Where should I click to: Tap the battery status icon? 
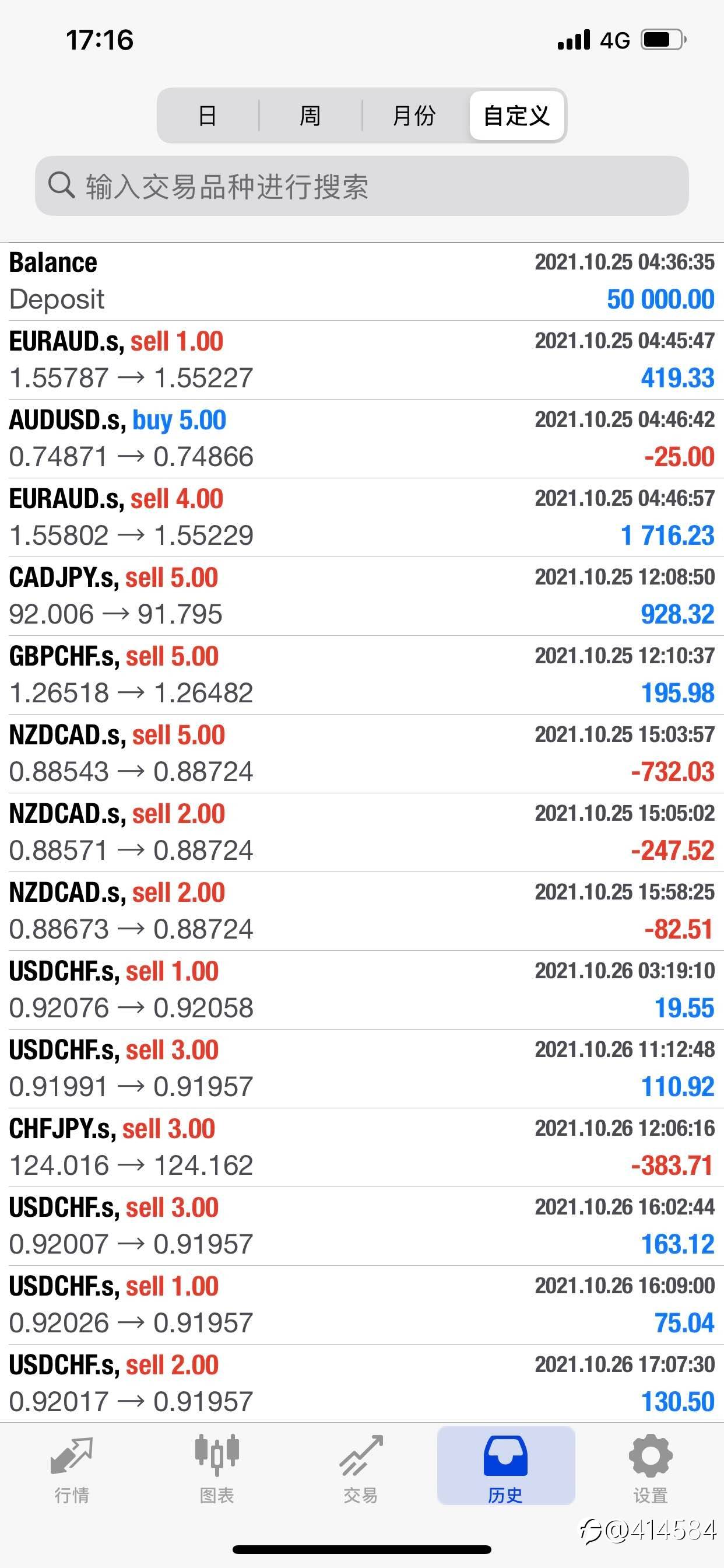click(x=663, y=40)
